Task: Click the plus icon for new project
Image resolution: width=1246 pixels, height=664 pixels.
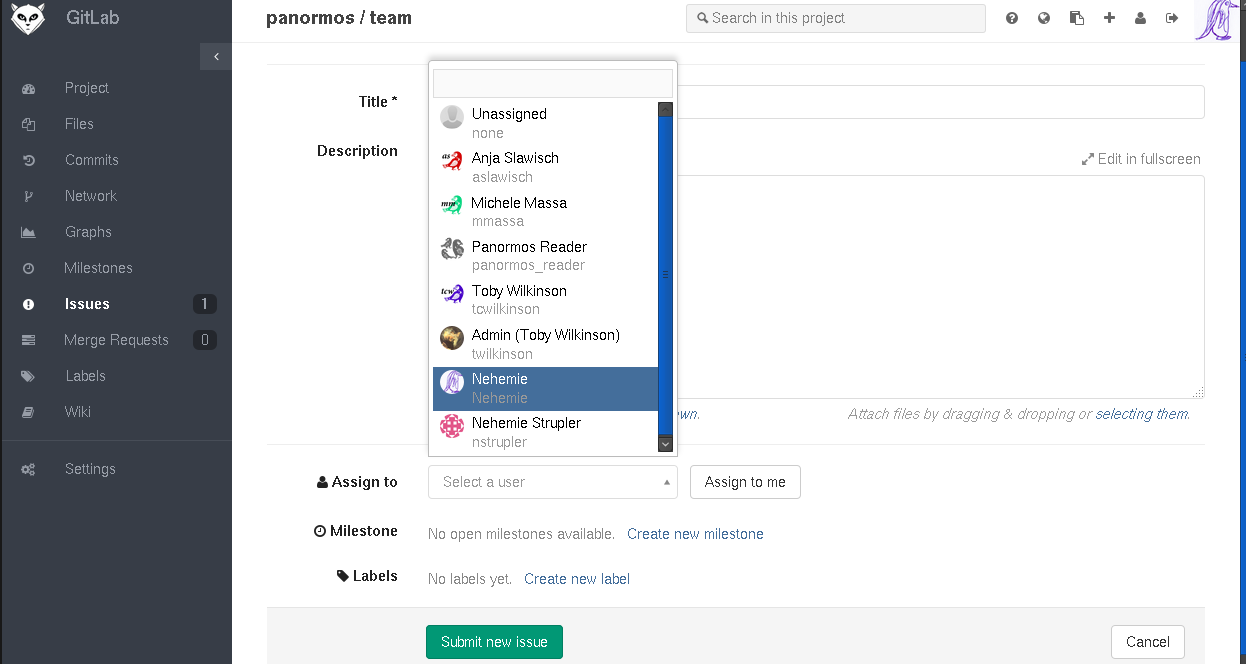Action: click(x=1109, y=18)
